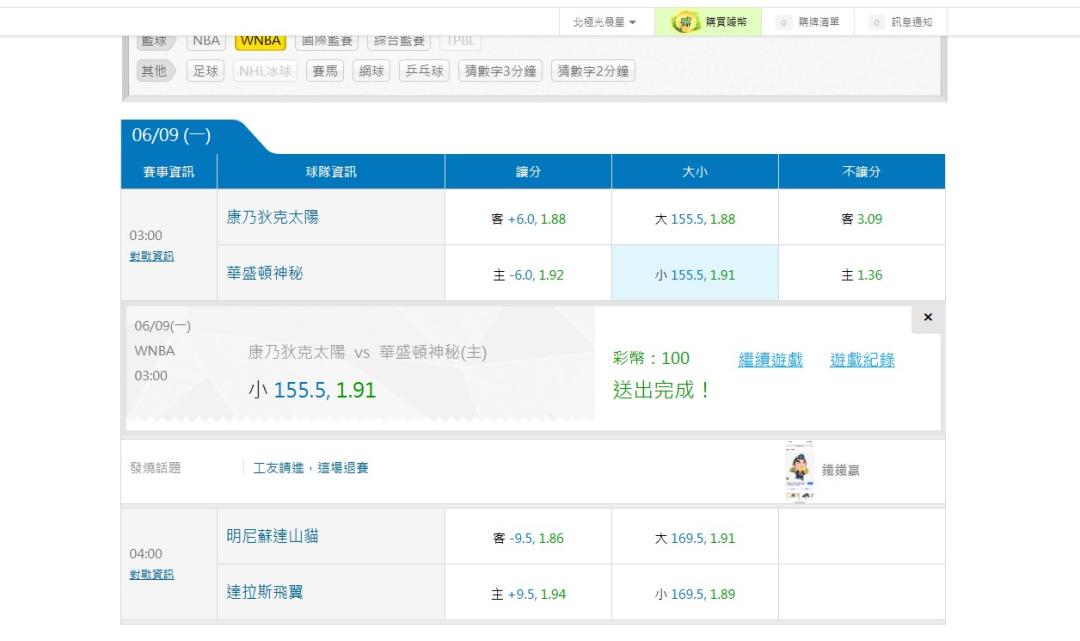This screenshot has height=641, width=1080.
Task: Click the 彩幣：100 text
Action: pos(651,358)
